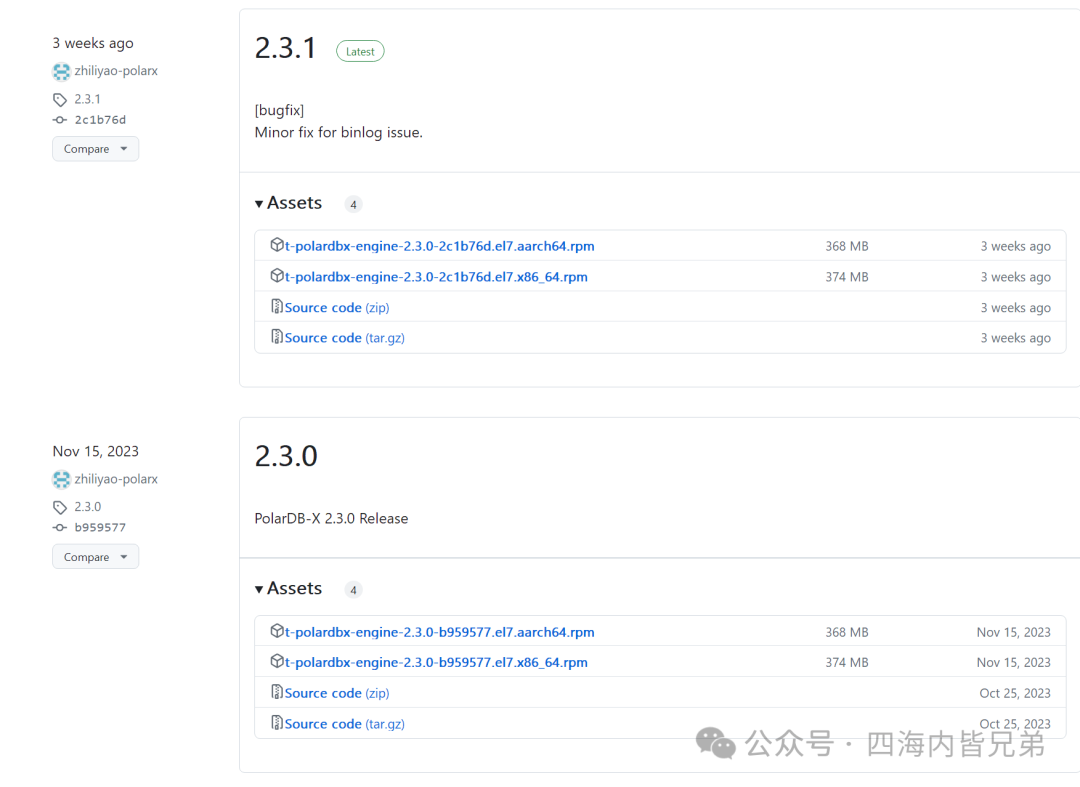Open the 2.3.1 release title
Viewport: 1080px width, 787px height.
tap(285, 48)
